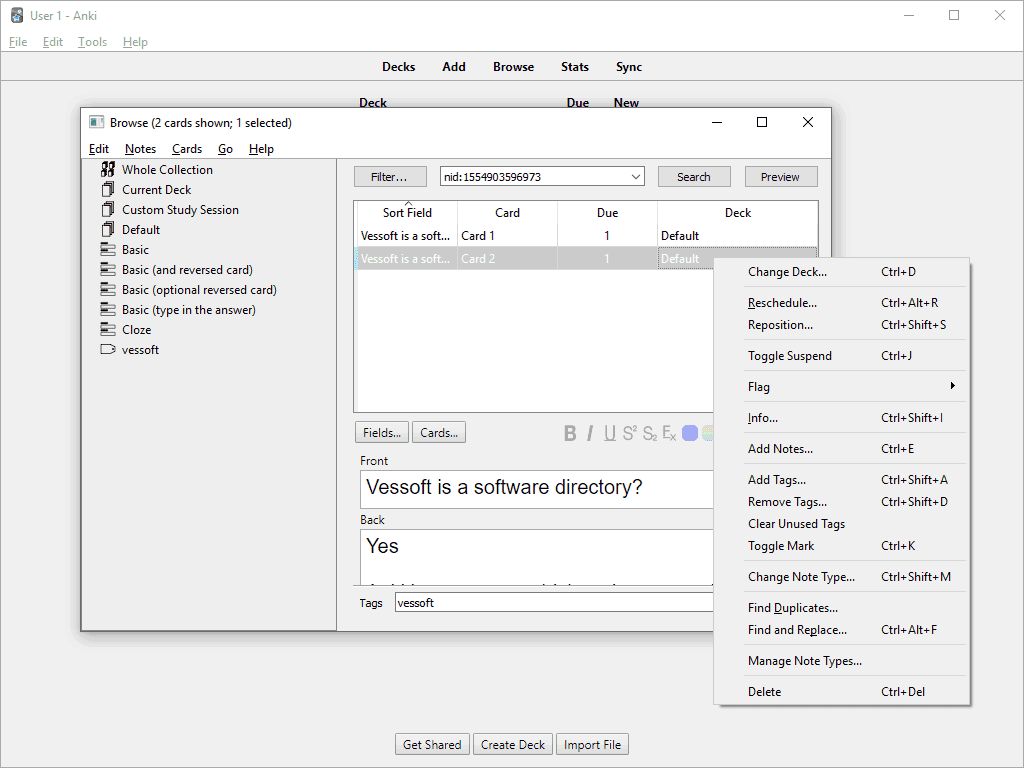Click Stats in Anki main toolbar
This screenshot has width=1024, height=768.
(575, 67)
